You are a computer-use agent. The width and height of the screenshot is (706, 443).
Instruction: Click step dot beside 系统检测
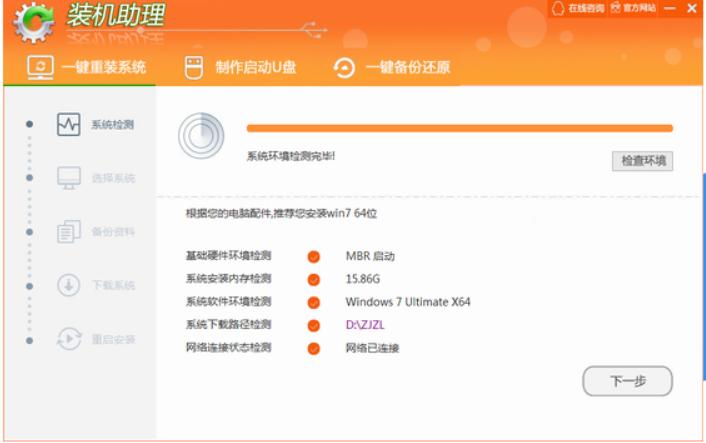coord(30,124)
